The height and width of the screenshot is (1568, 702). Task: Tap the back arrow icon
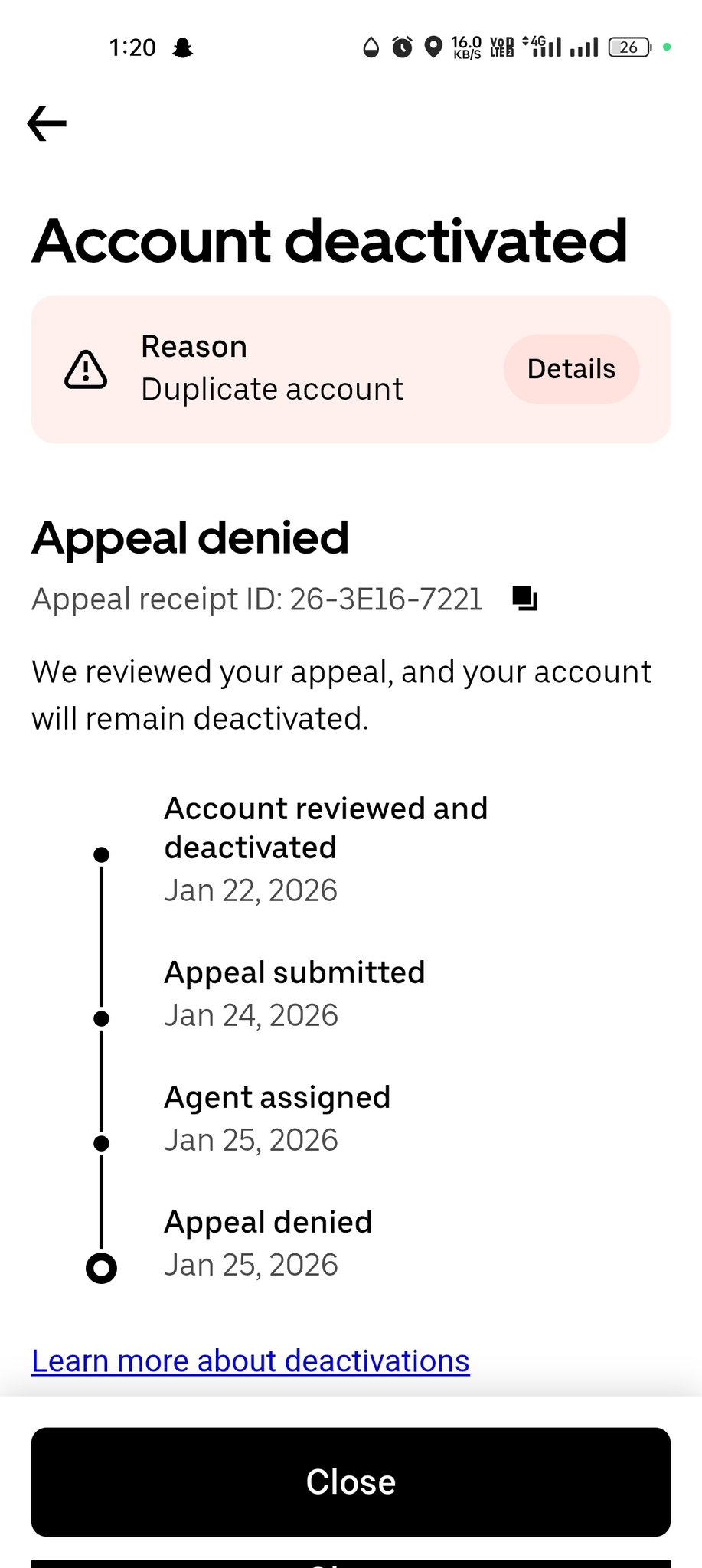point(47,123)
